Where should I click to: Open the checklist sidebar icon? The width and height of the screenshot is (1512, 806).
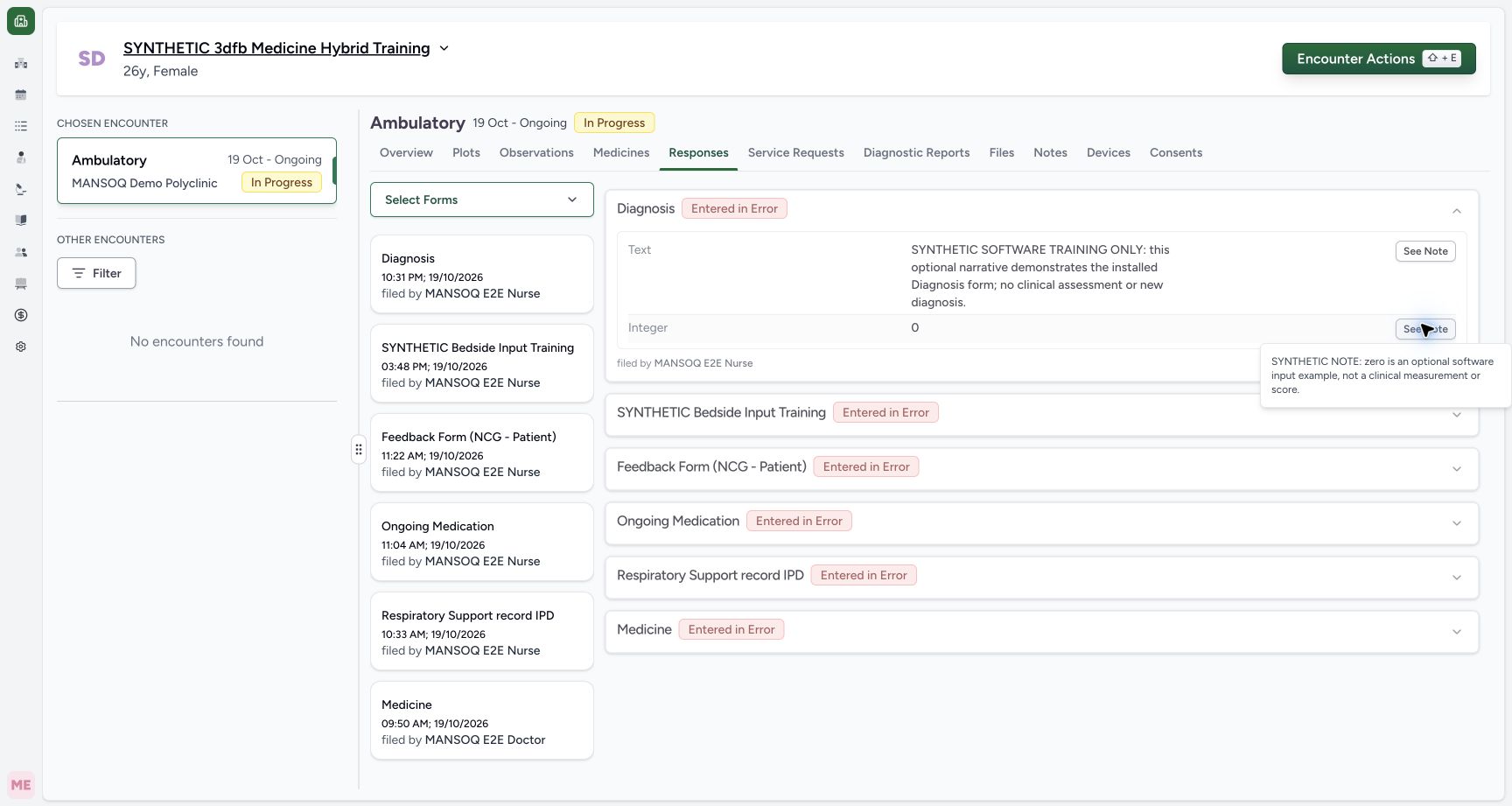tap(21, 126)
